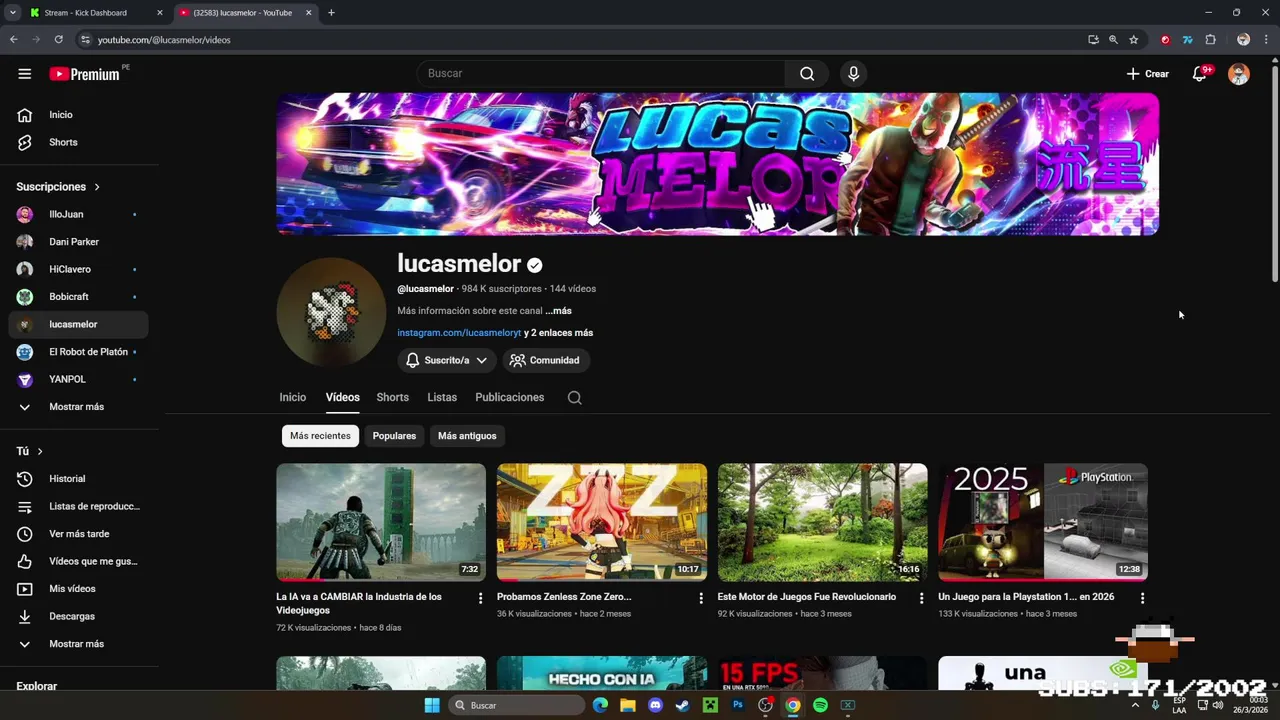Viewport: 1280px width, 720px height.
Task: Expand Mostrar más under Tú section
Action: [78, 644]
